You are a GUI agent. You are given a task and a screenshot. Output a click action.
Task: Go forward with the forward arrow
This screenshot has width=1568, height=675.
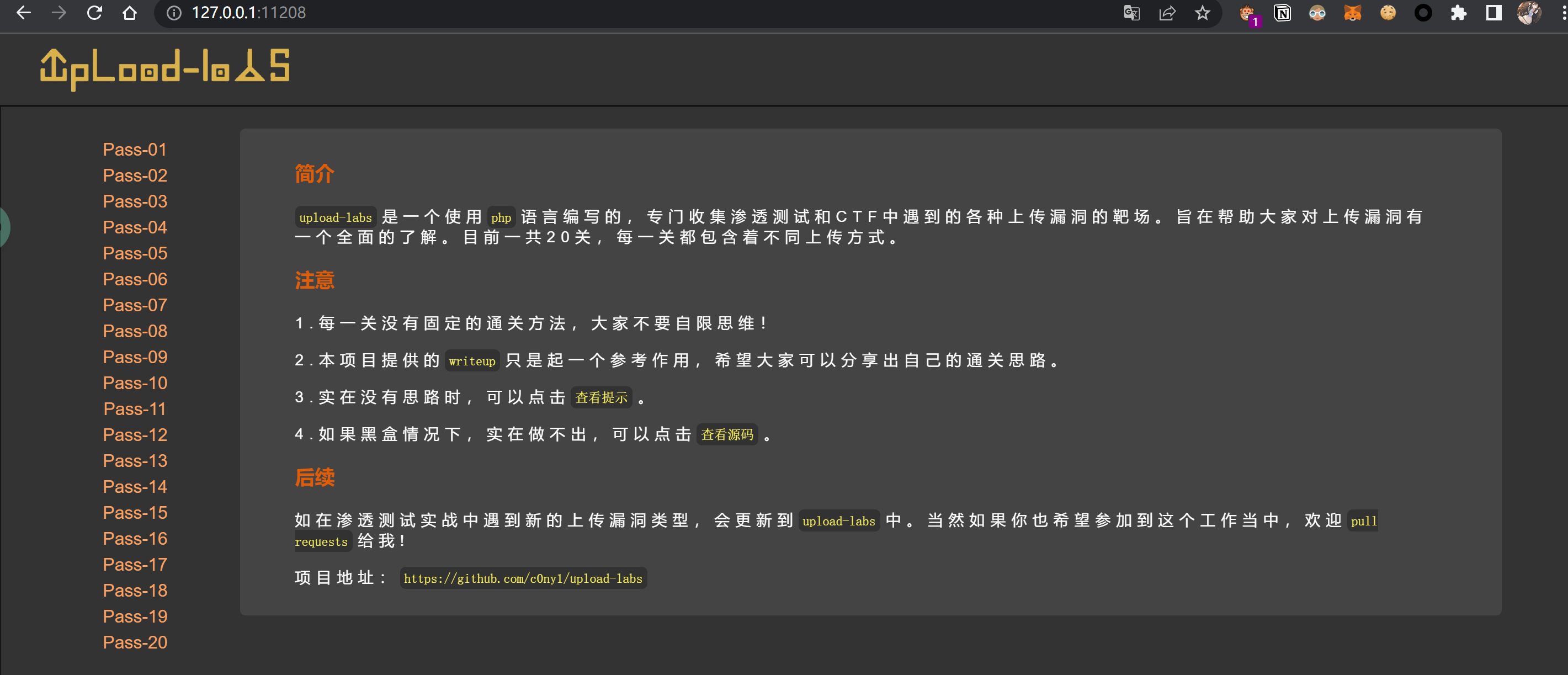click(x=59, y=13)
